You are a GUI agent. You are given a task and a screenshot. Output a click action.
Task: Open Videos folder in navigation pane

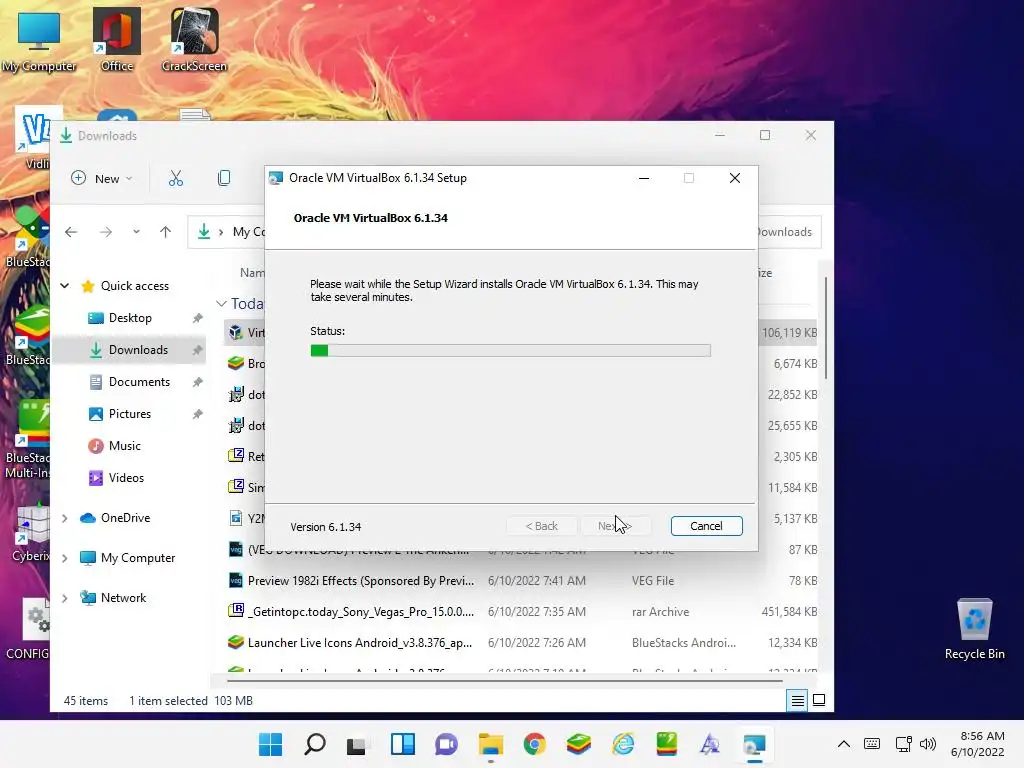[126, 477]
